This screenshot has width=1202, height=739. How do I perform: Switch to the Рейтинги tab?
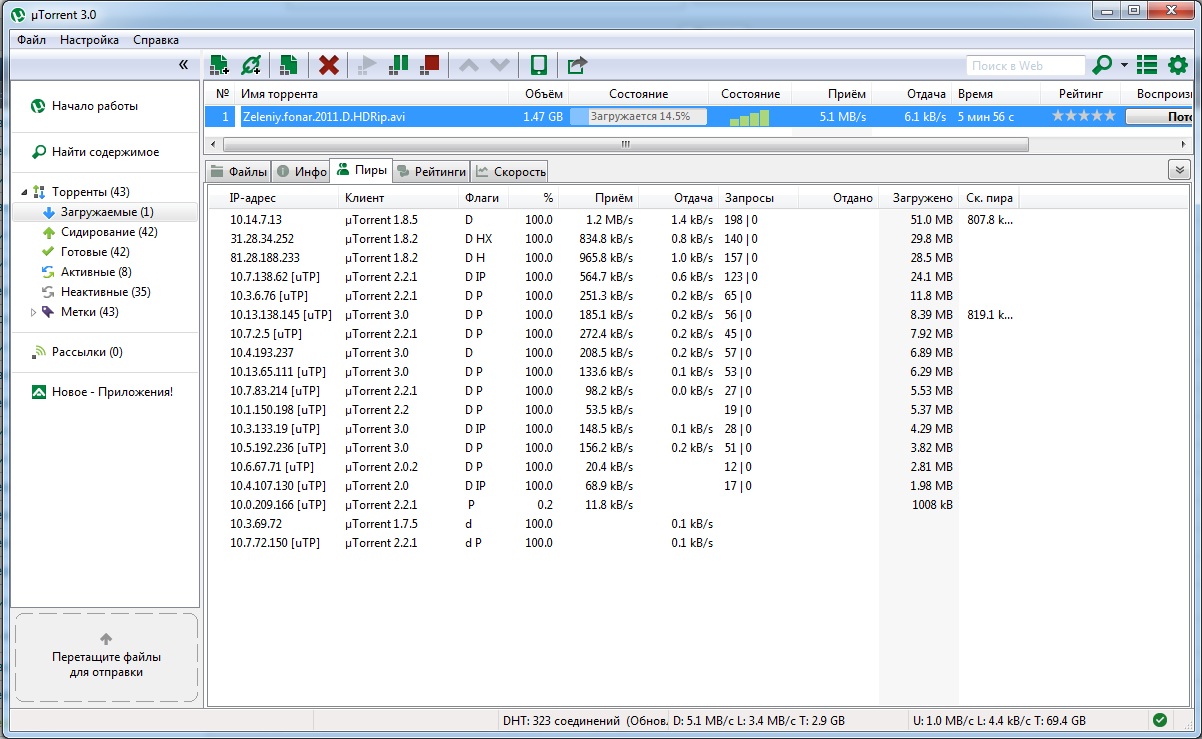(431, 172)
